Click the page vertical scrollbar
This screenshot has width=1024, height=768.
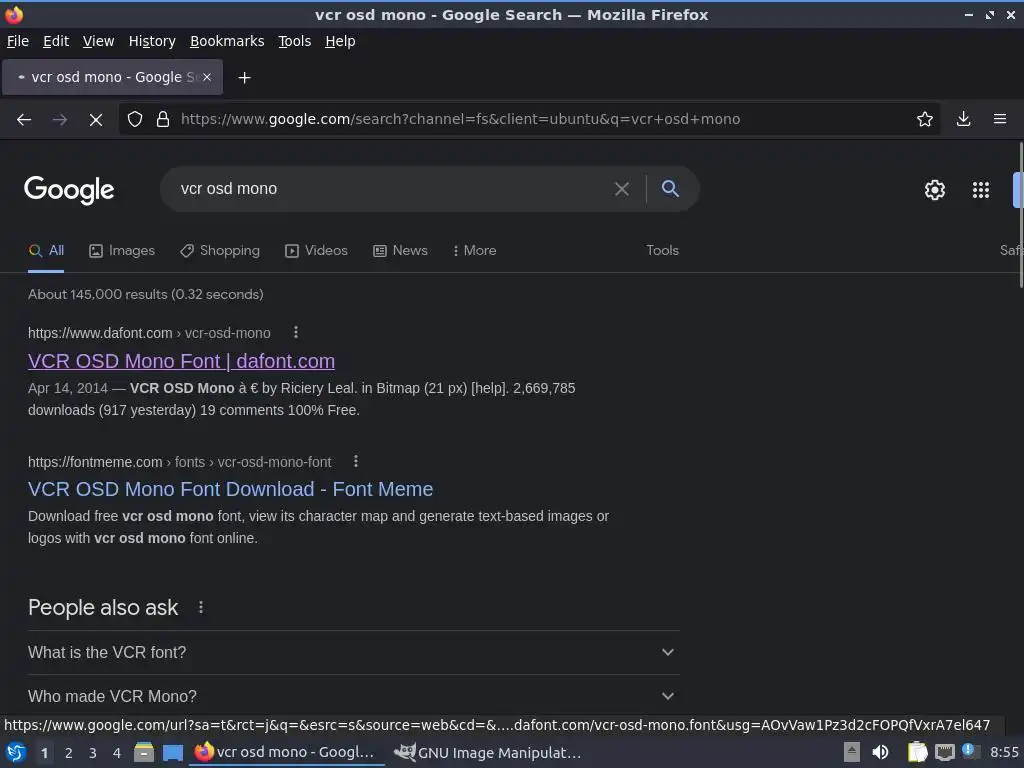coord(1020,216)
